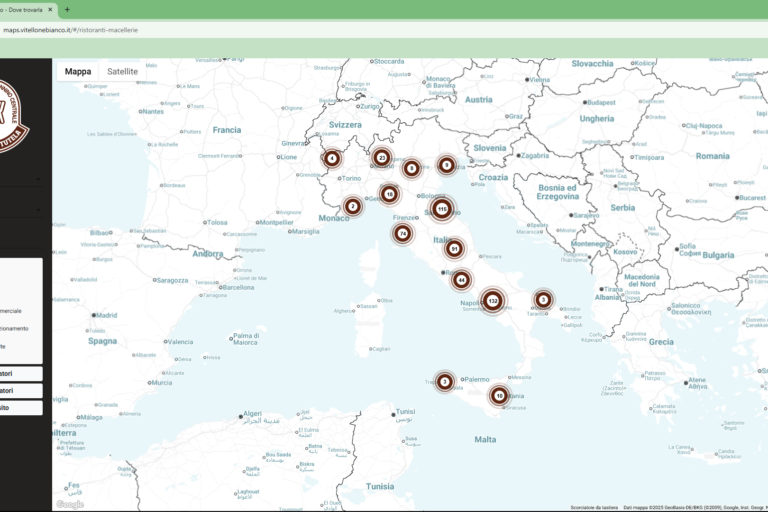Click the 115 cluster marker near Bologna

441,209
